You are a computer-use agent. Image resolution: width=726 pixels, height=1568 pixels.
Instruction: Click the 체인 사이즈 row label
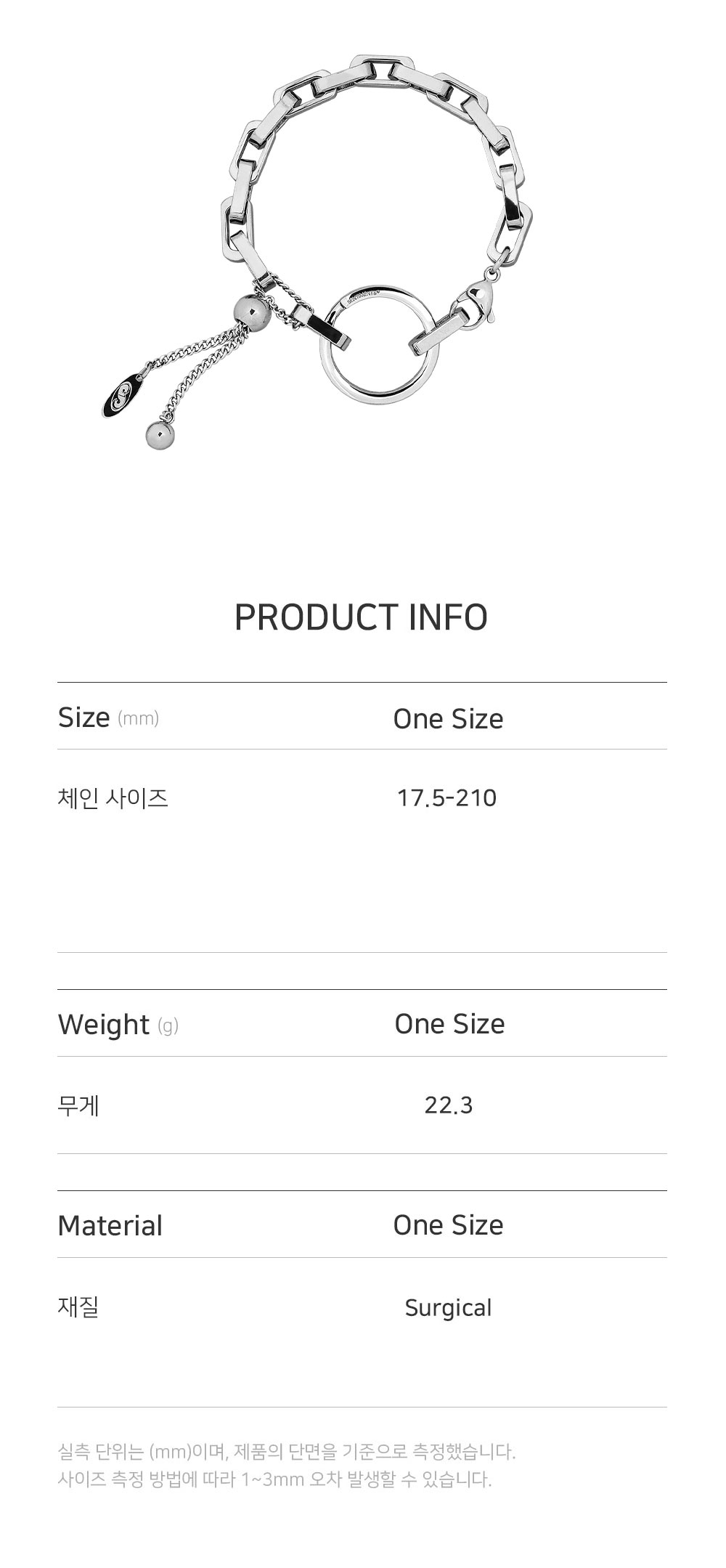pyautogui.click(x=113, y=798)
